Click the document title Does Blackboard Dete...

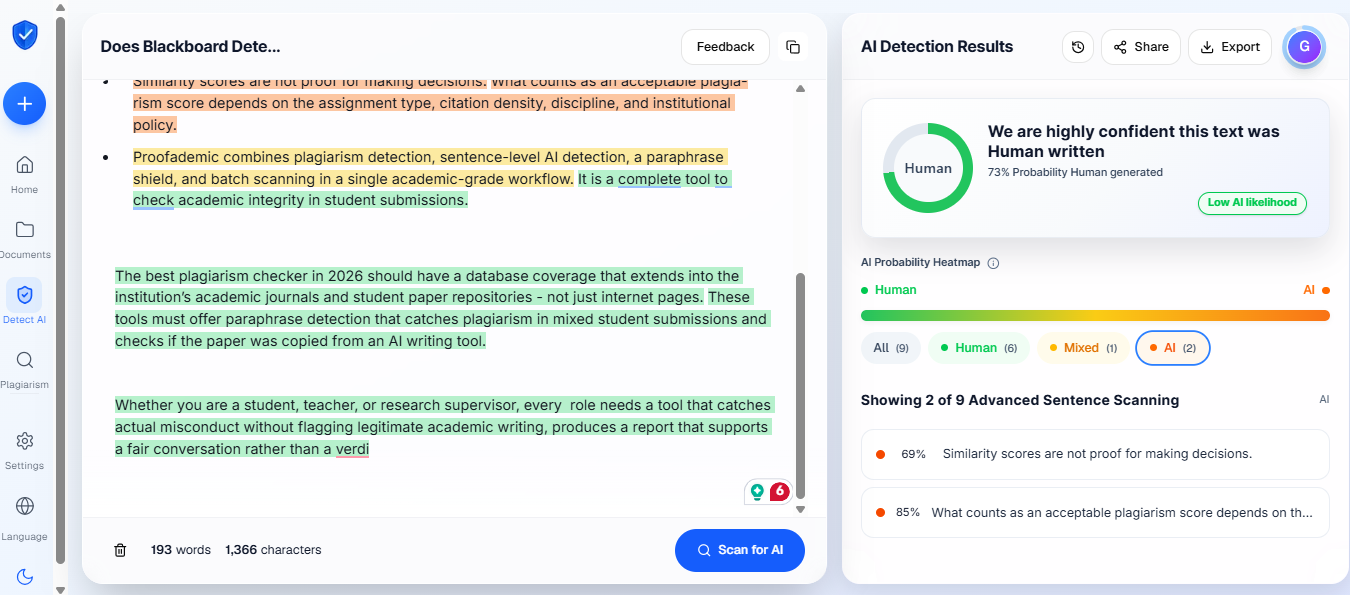(190, 47)
